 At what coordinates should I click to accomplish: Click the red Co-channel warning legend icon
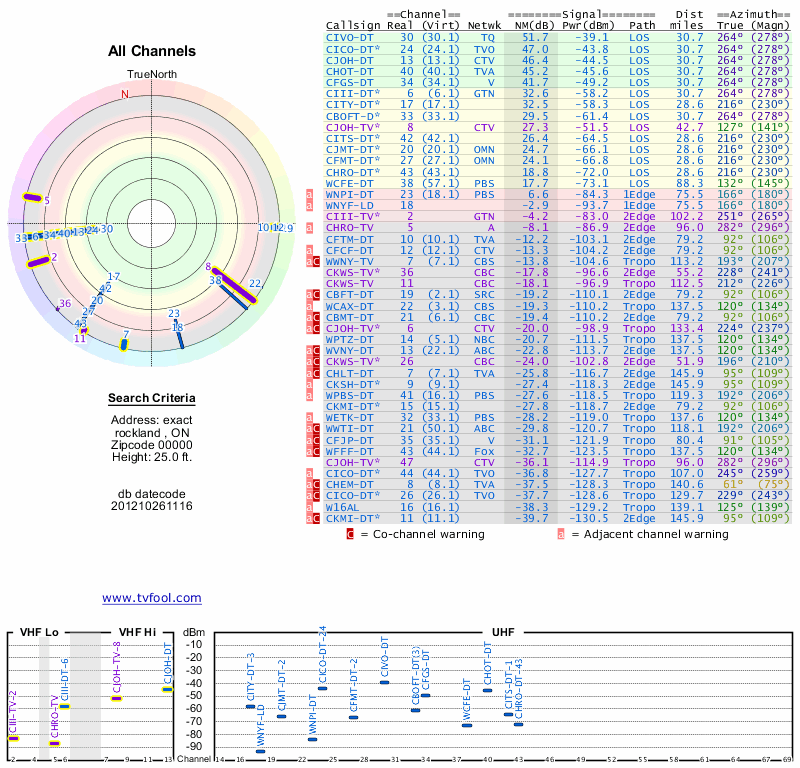click(350, 534)
